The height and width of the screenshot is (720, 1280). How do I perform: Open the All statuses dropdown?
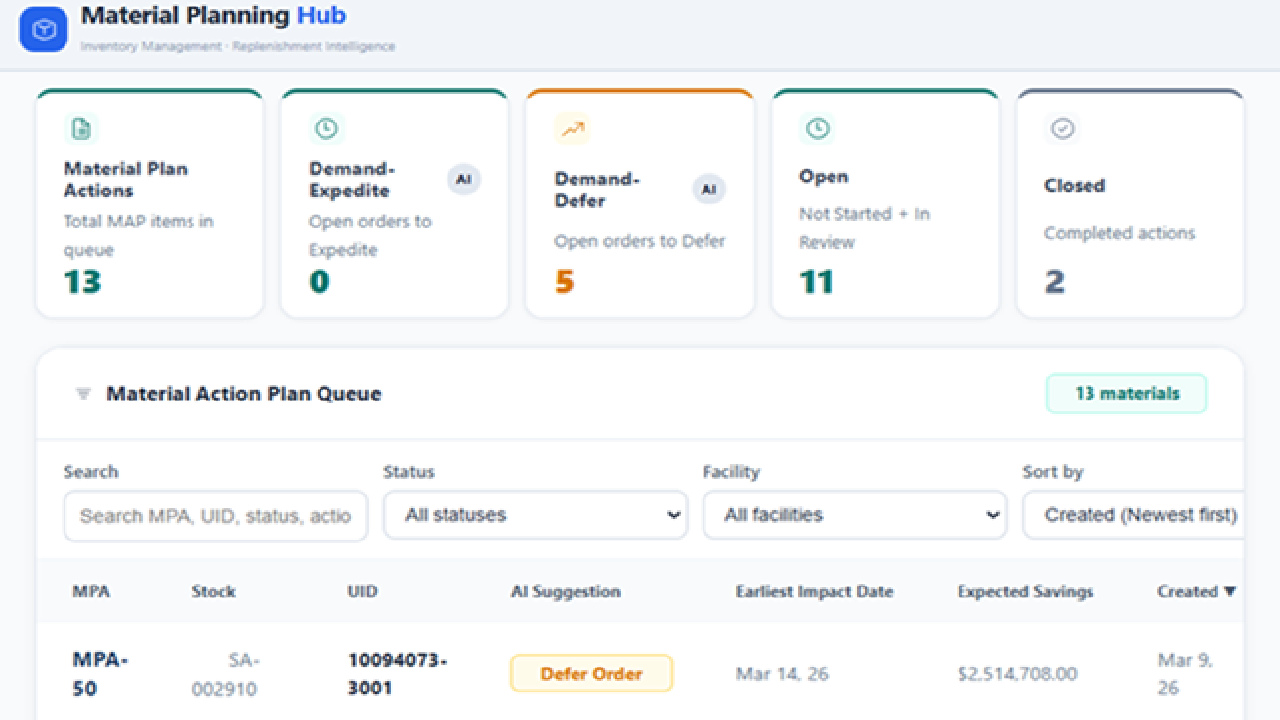pyautogui.click(x=535, y=515)
